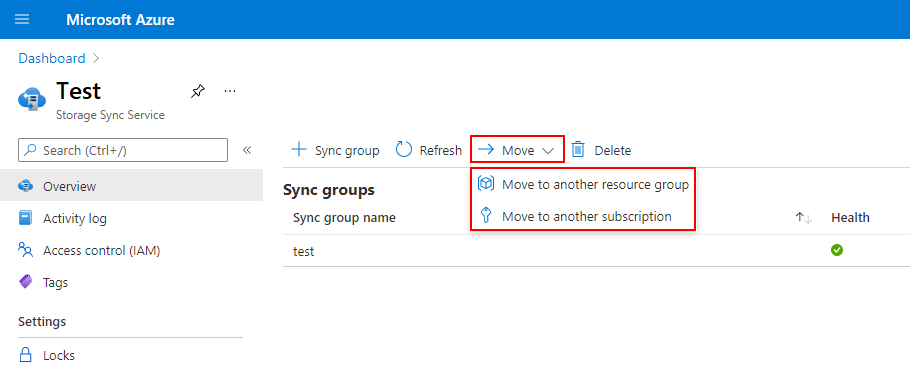
Task: Choose Move to another subscription
Action: (x=583, y=216)
